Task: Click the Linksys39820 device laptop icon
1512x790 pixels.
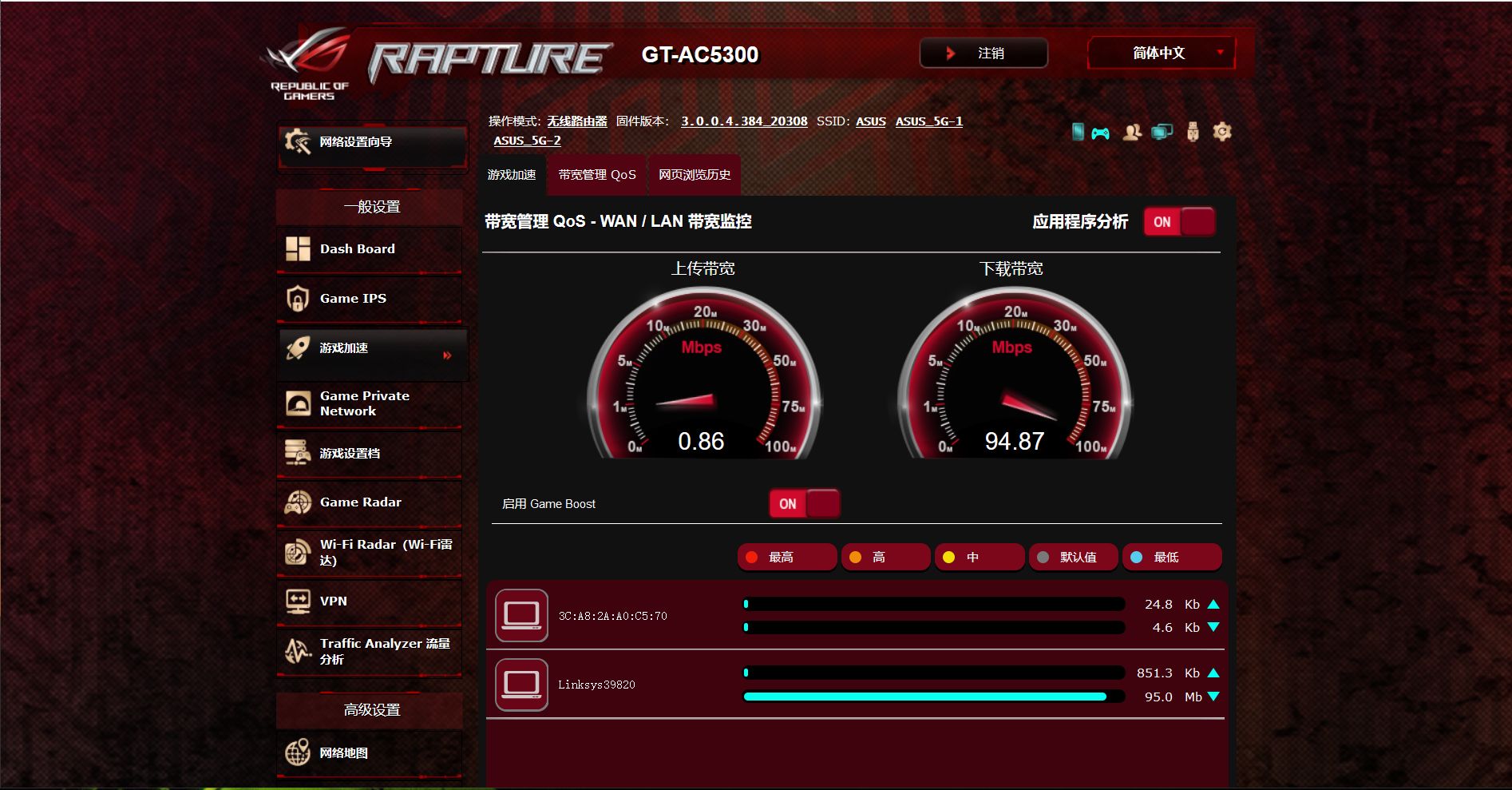Action: (521, 685)
